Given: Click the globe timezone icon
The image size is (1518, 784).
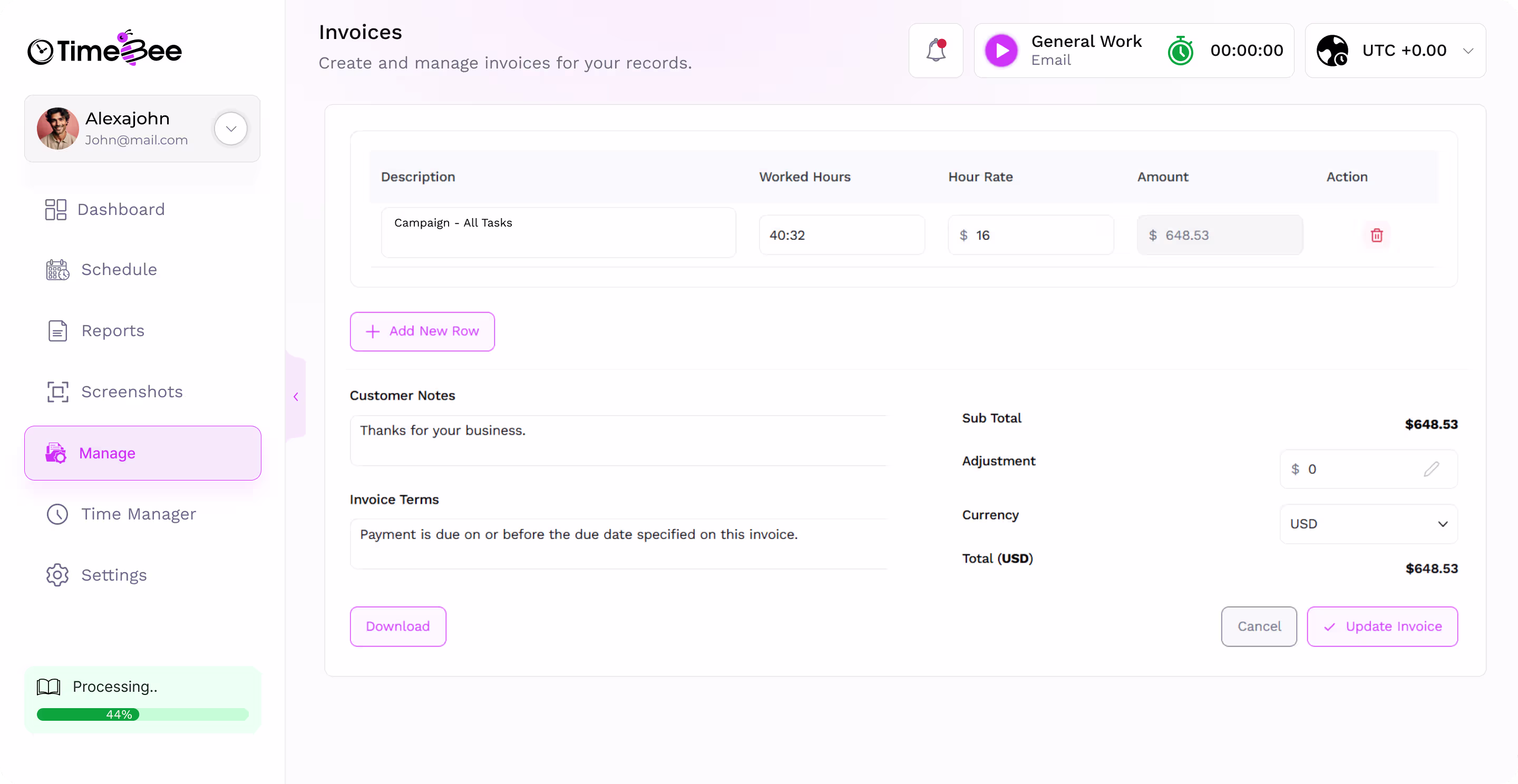Looking at the screenshot, I should (x=1332, y=51).
